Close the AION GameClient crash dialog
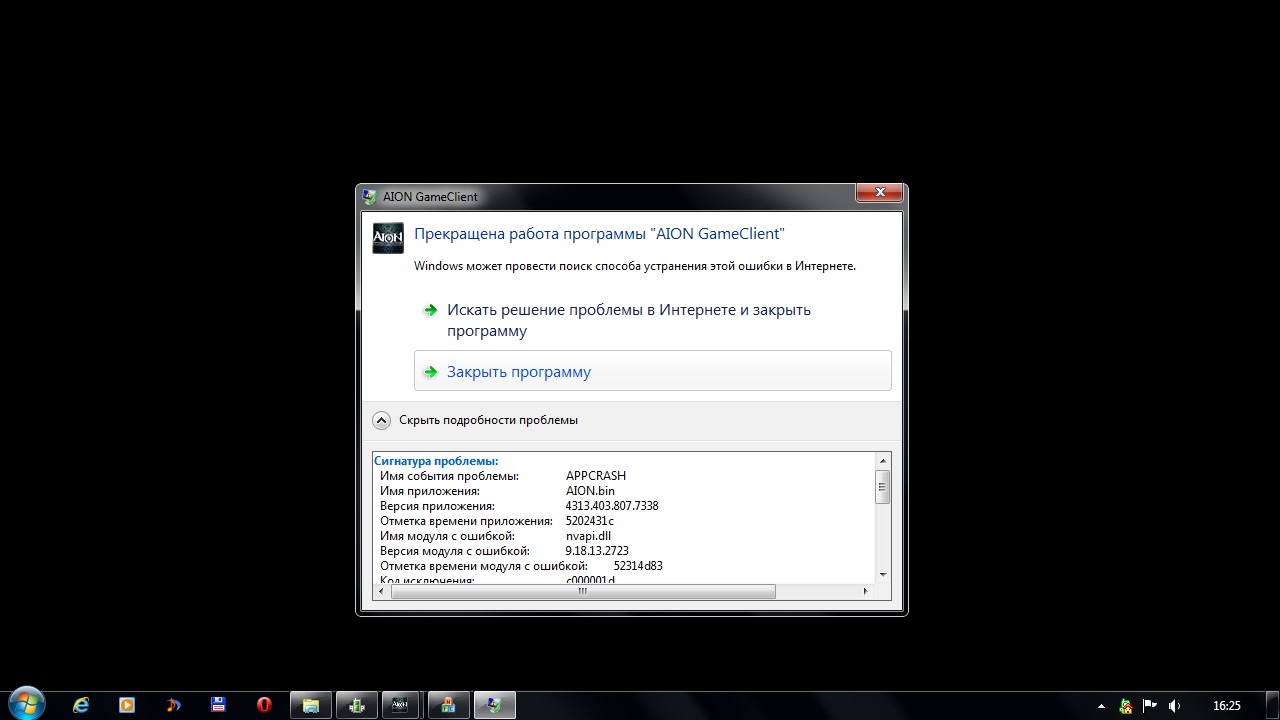 point(881,192)
